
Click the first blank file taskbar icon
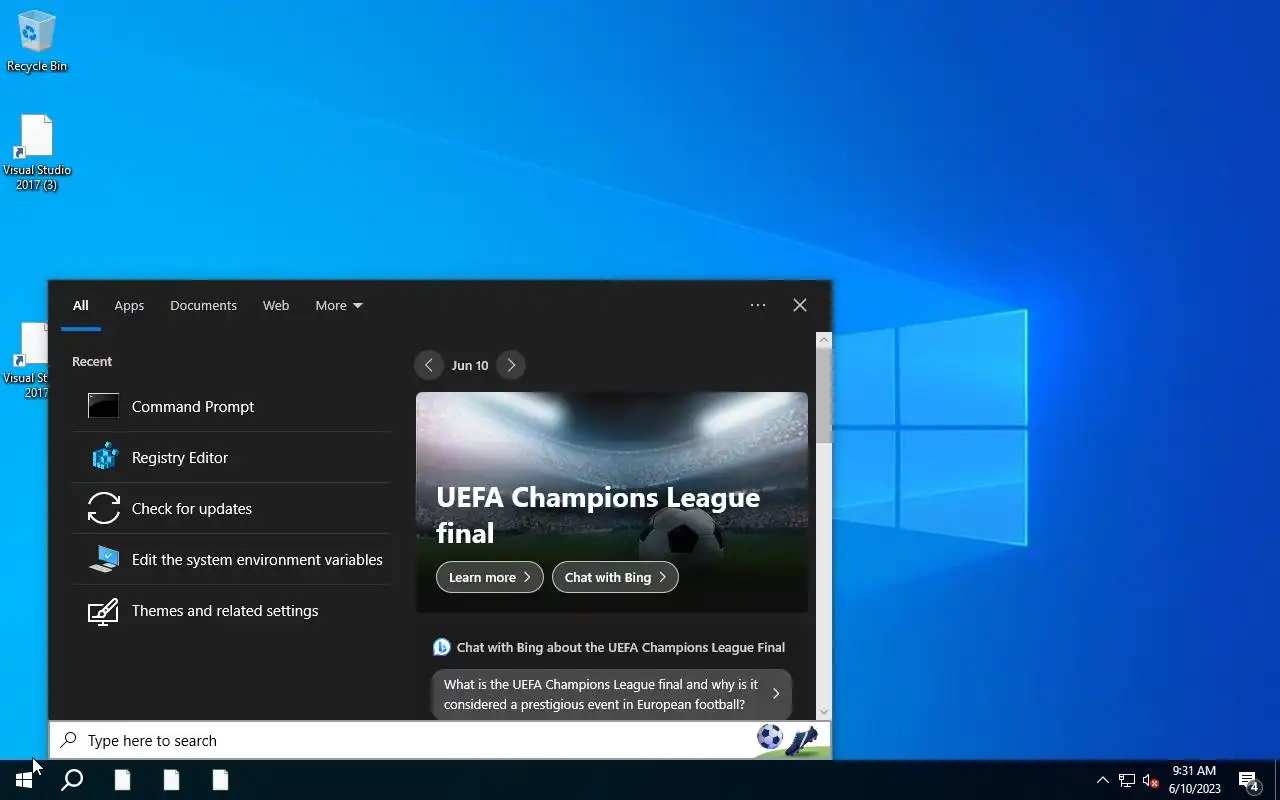point(122,780)
